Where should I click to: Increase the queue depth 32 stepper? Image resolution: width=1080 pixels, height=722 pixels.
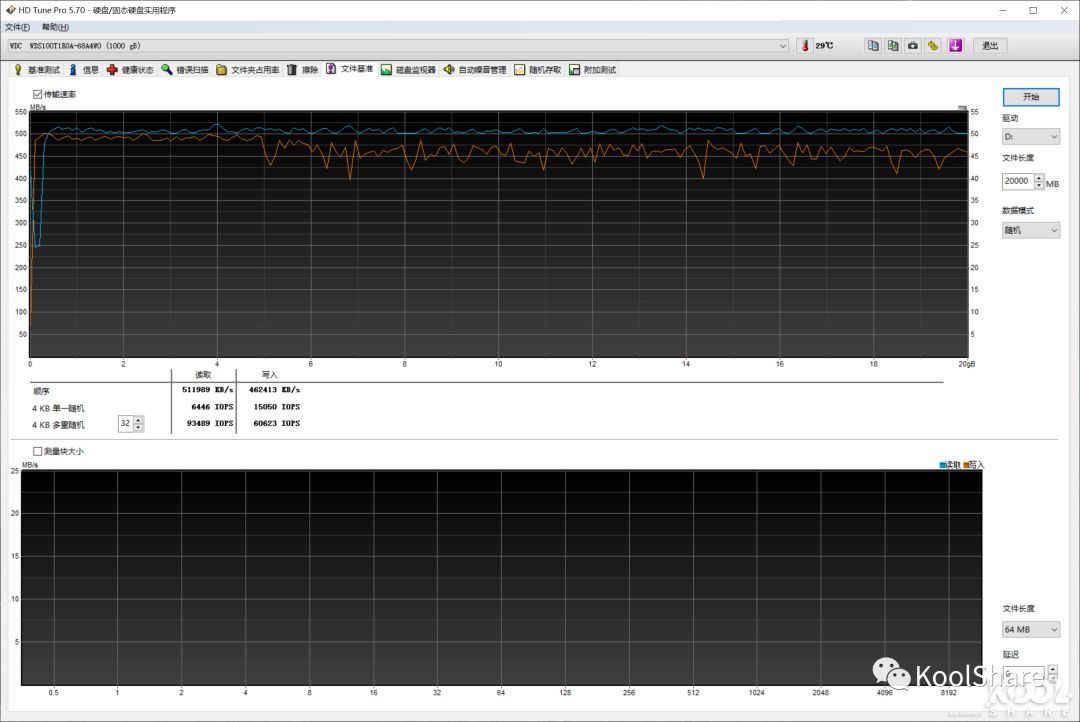point(138,420)
